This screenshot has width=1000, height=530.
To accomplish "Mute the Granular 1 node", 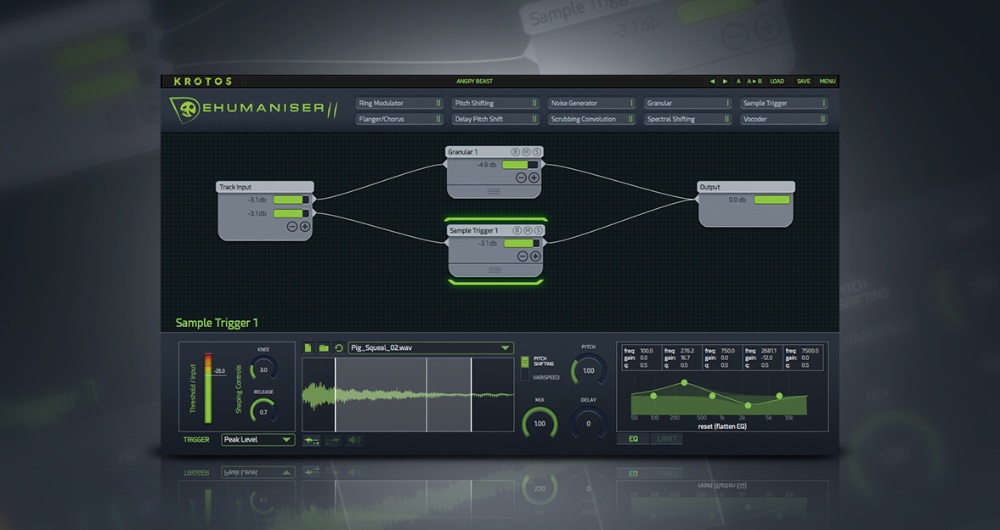I will coord(527,152).
